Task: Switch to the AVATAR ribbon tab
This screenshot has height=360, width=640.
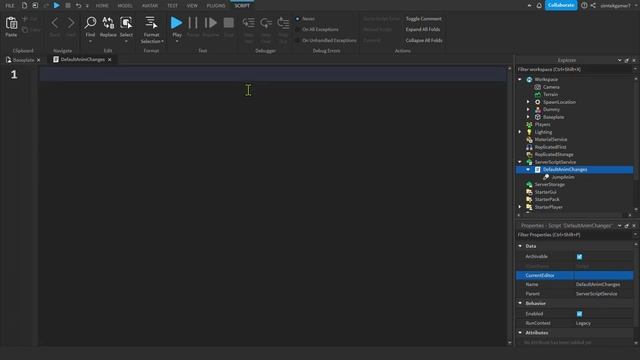Action: [x=150, y=6]
